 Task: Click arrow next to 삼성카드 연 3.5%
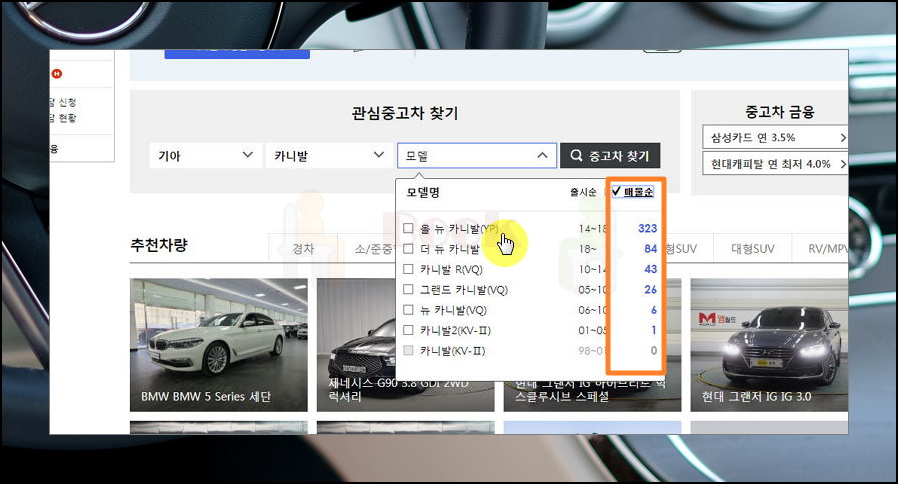point(842,137)
